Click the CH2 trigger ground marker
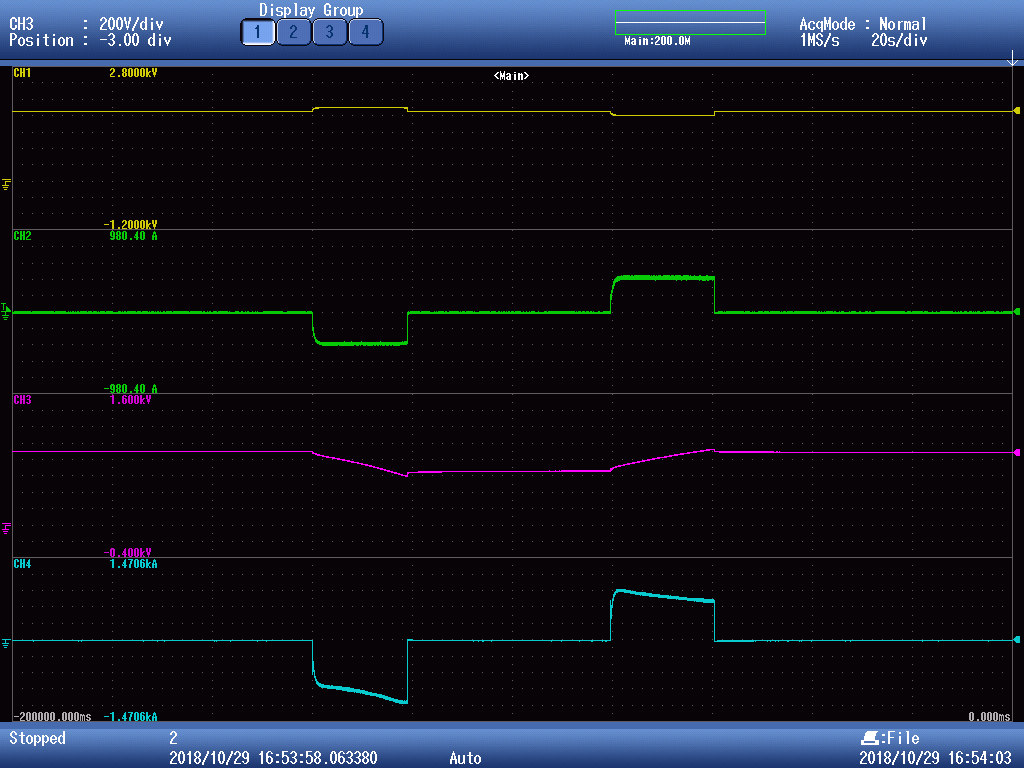The image size is (1024, 768). (x=6, y=311)
